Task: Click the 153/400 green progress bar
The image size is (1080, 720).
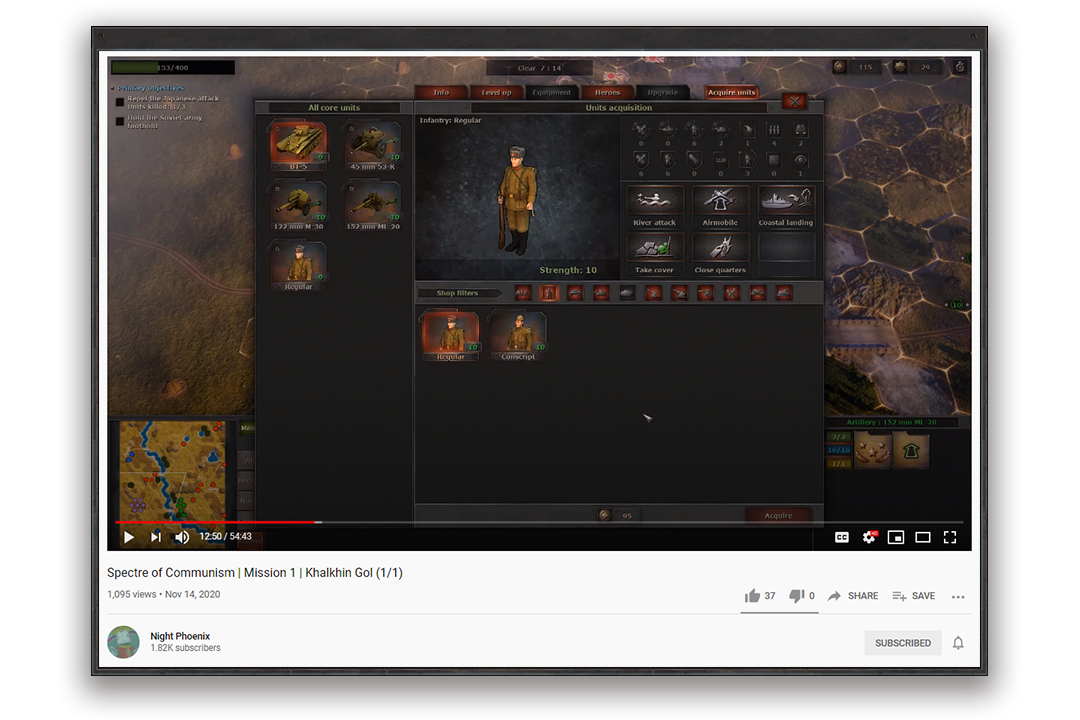Action: 173,68
